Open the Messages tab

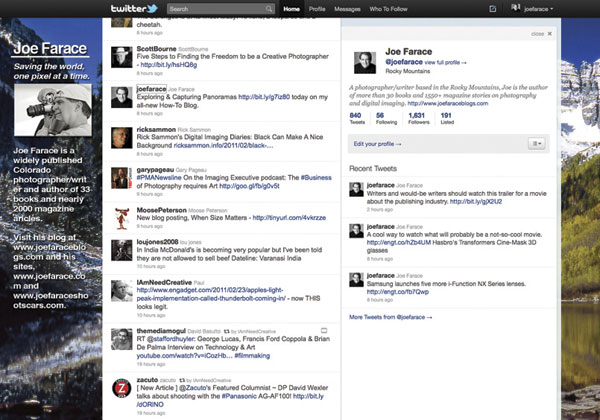pos(347,9)
